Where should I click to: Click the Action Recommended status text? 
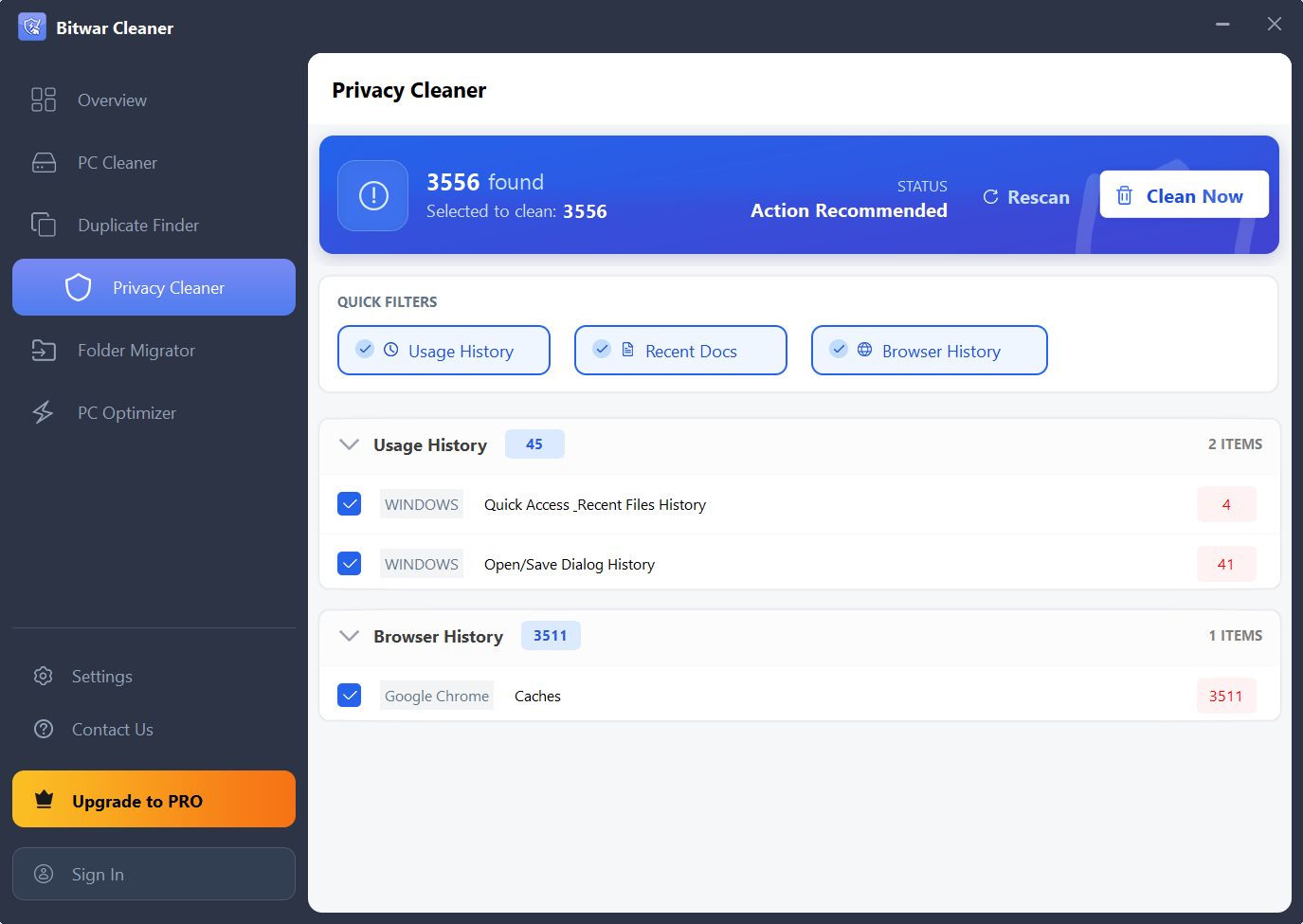849,210
